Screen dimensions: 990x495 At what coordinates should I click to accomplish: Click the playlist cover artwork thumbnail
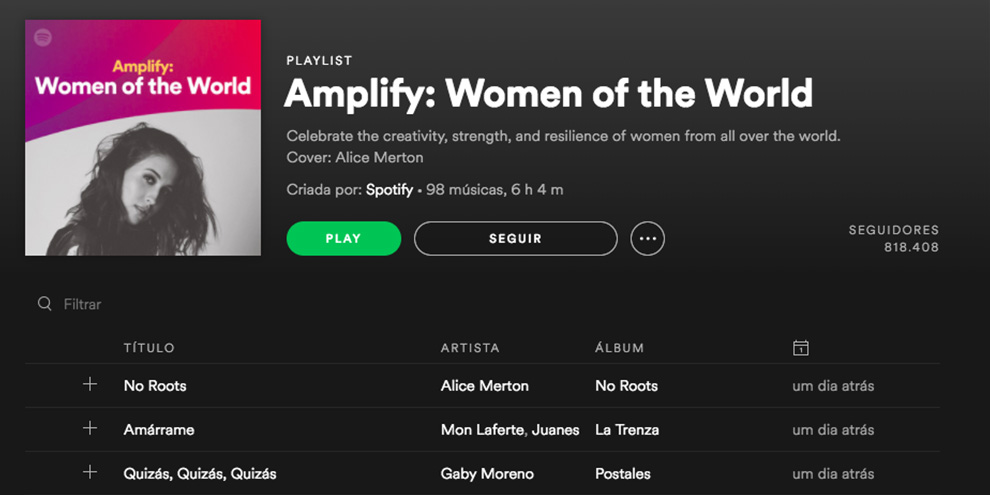tap(143, 138)
